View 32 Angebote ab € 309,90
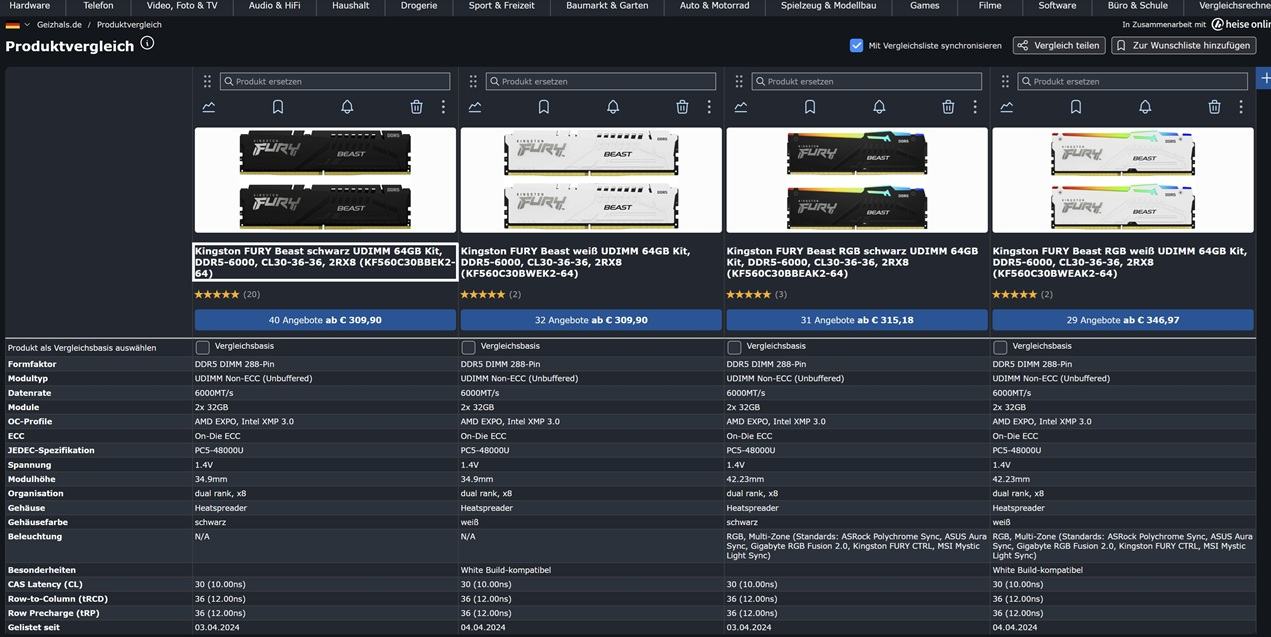The image size is (1271, 637). [591, 320]
